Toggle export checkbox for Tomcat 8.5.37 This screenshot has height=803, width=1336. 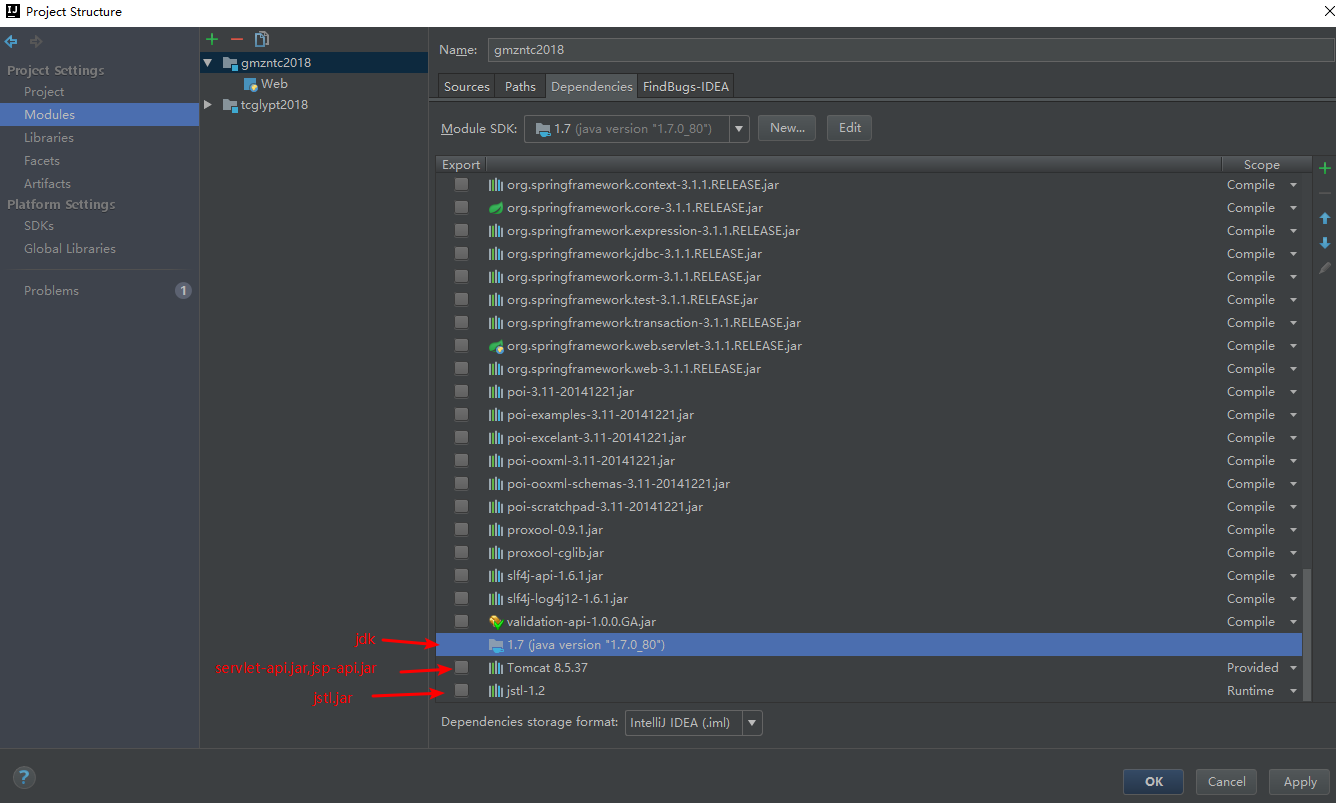pyautogui.click(x=461, y=668)
